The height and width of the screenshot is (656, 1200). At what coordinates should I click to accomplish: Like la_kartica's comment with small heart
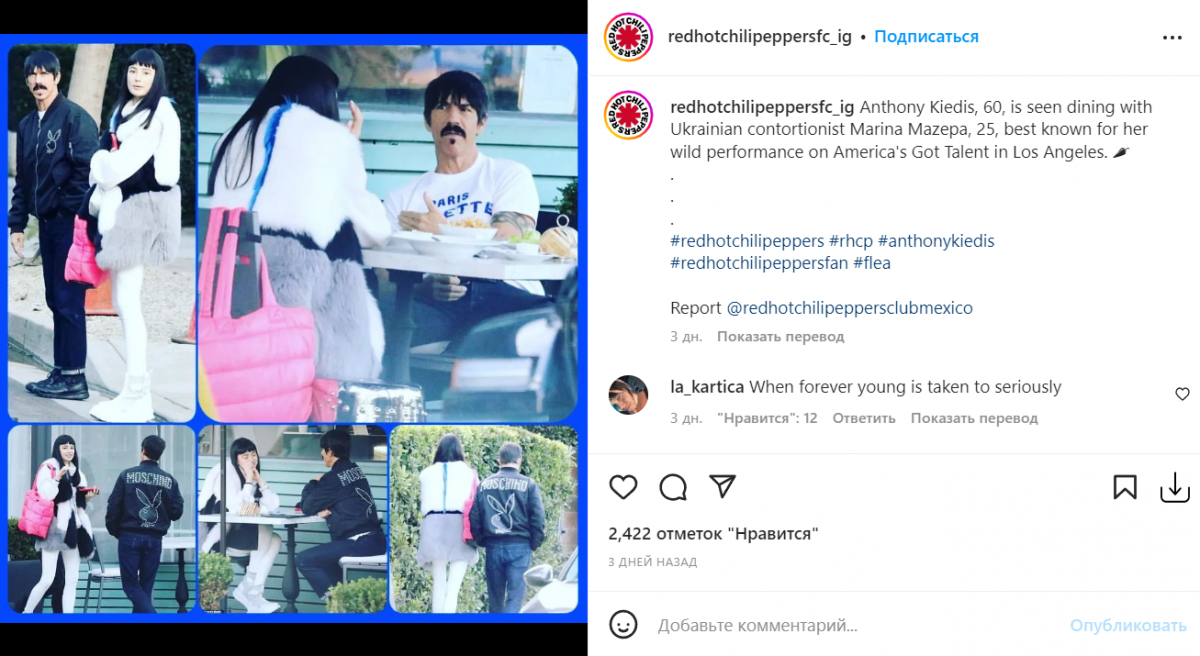[1182, 394]
